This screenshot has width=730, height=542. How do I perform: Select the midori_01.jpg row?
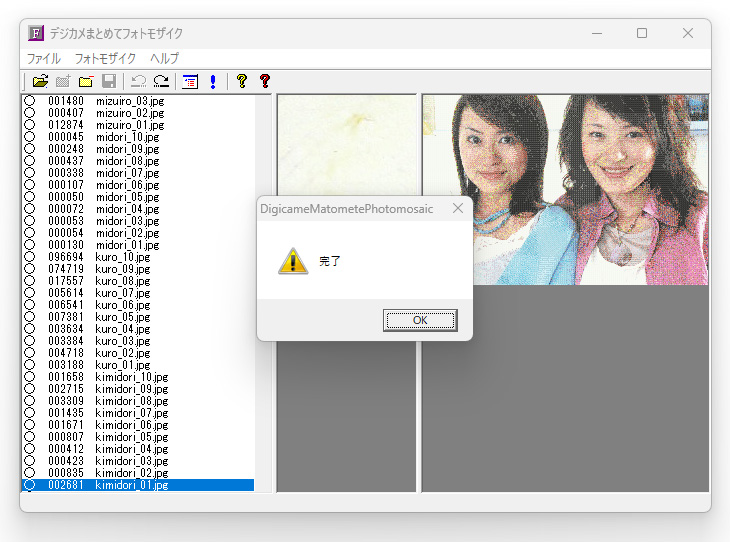138,245
